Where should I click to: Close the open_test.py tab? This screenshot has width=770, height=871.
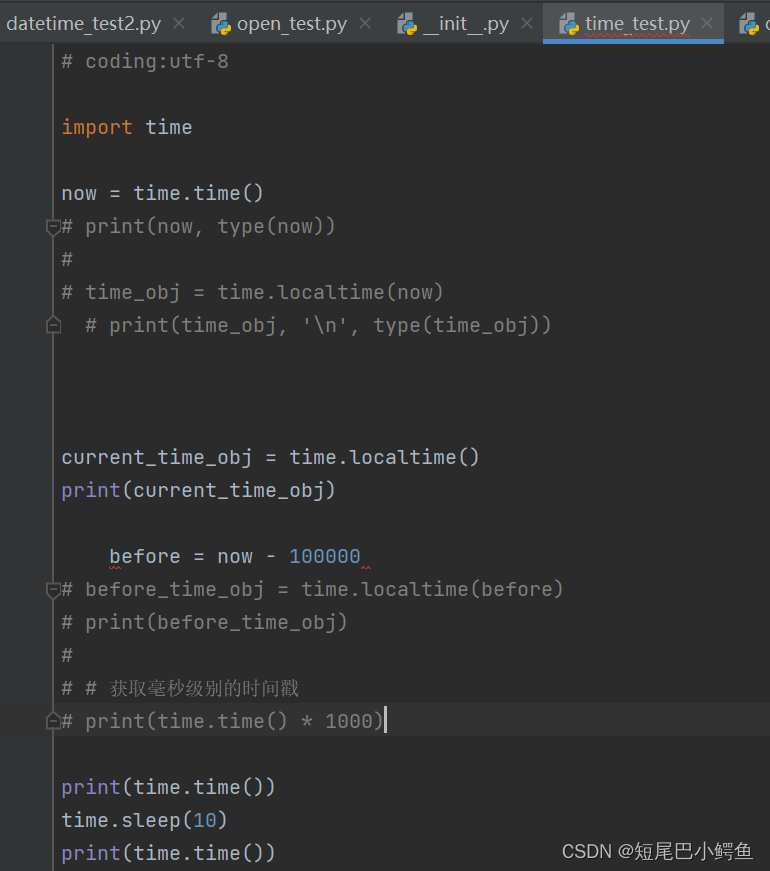365,23
